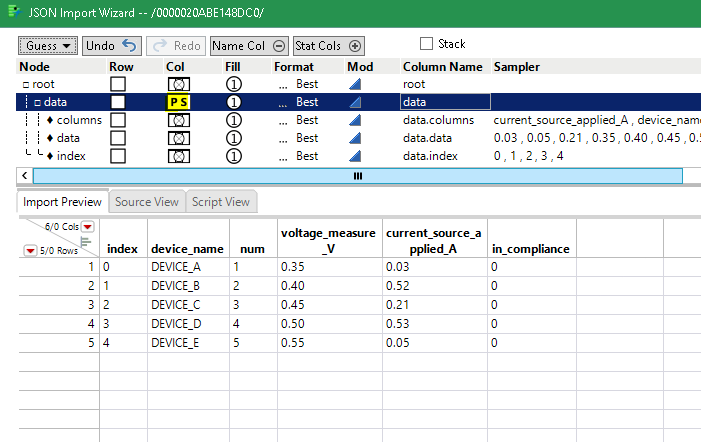The image size is (701, 442).
Task: Click the Column Name field containing data
Action: click(x=444, y=102)
